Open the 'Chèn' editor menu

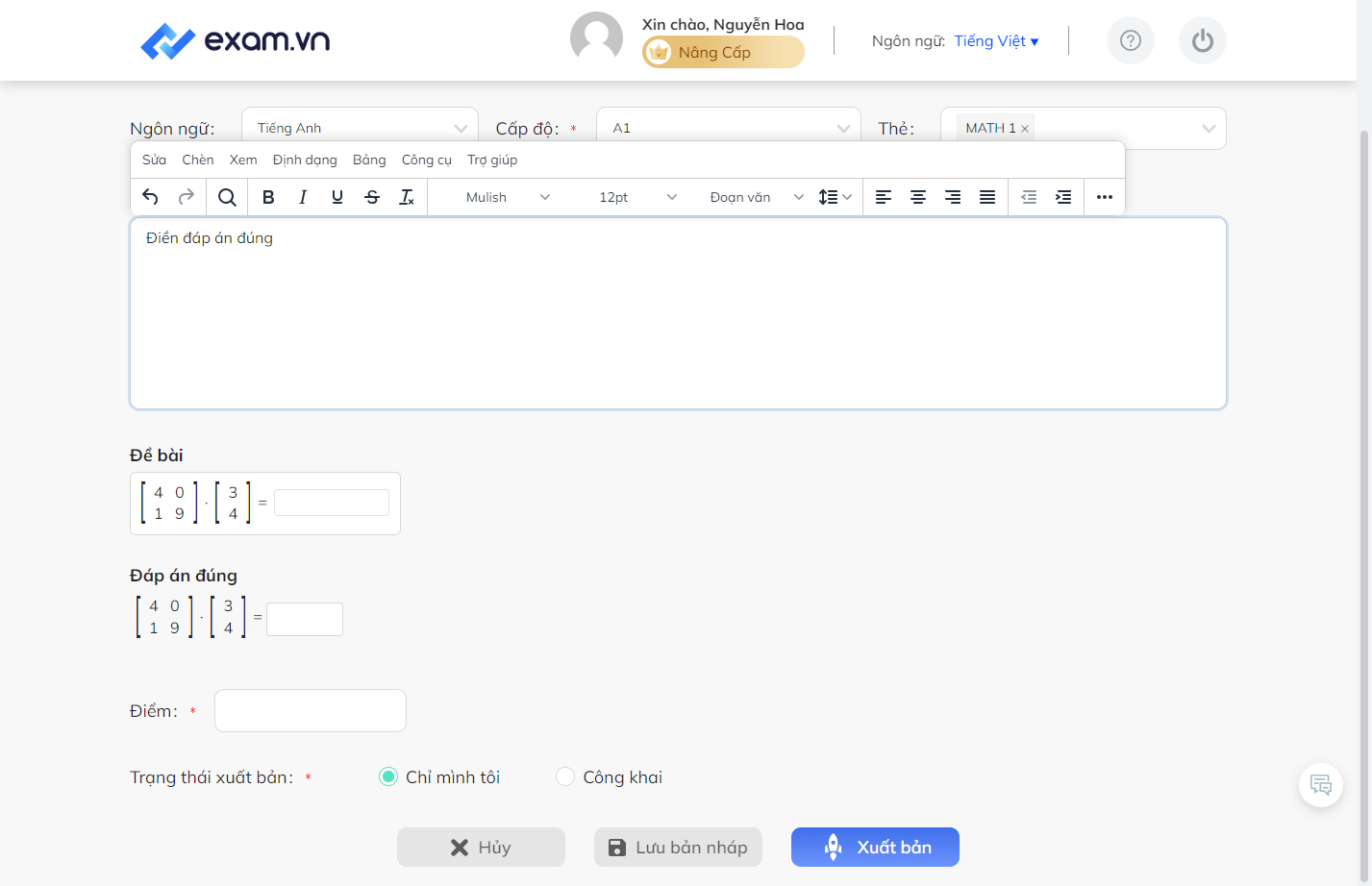[x=198, y=160]
